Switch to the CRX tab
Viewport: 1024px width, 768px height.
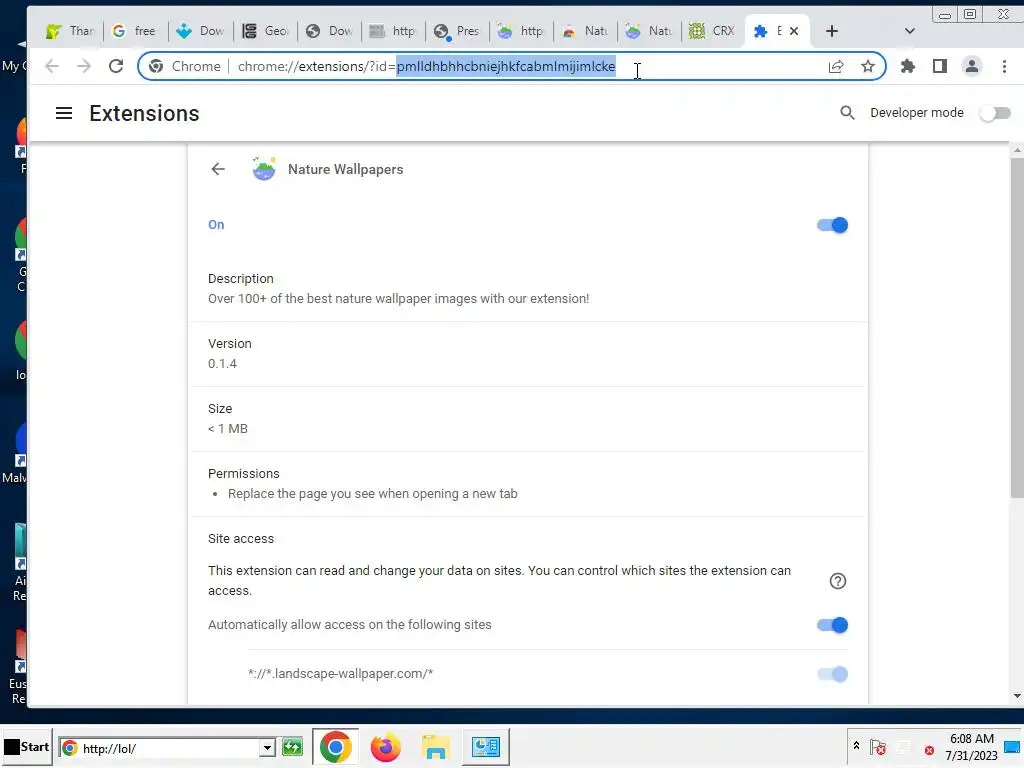[x=712, y=31]
